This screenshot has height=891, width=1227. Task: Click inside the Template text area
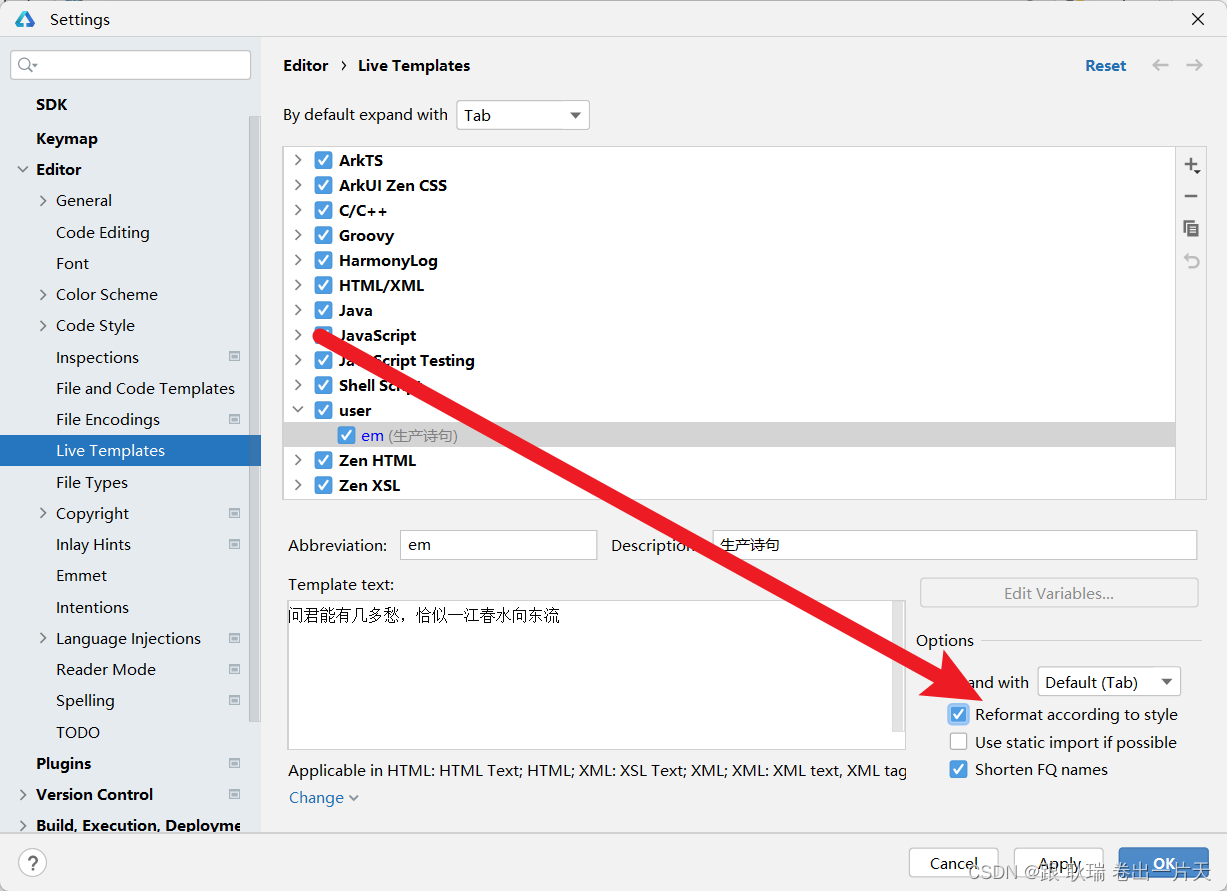(x=590, y=675)
